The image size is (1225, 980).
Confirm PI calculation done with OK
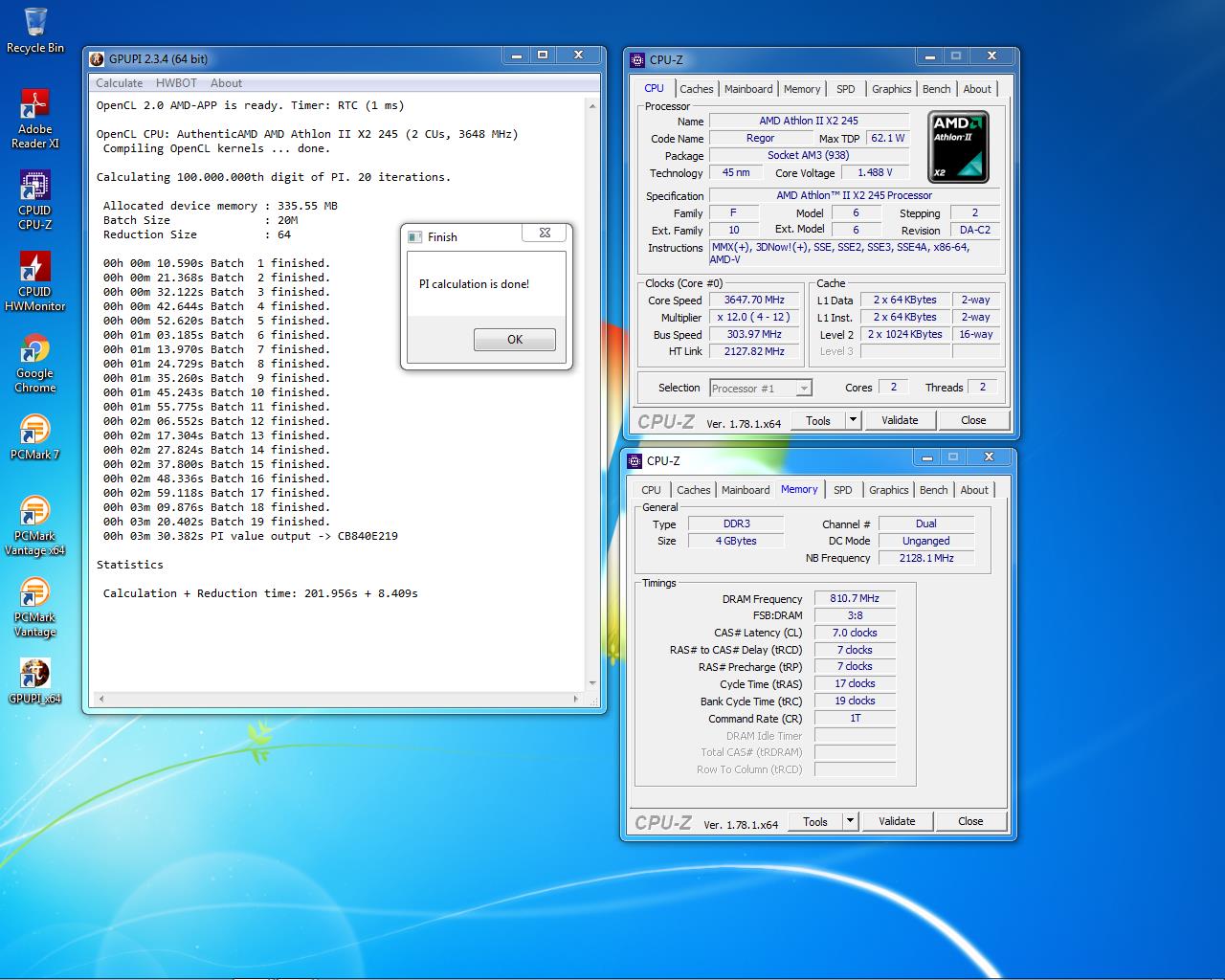(515, 340)
